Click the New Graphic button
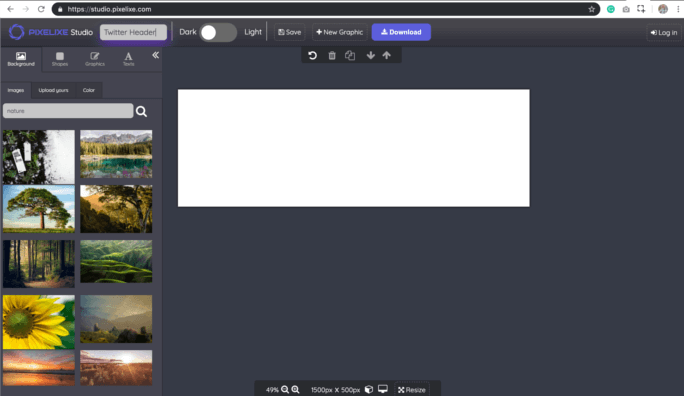This screenshot has width=684, height=396. coord(339,32)
